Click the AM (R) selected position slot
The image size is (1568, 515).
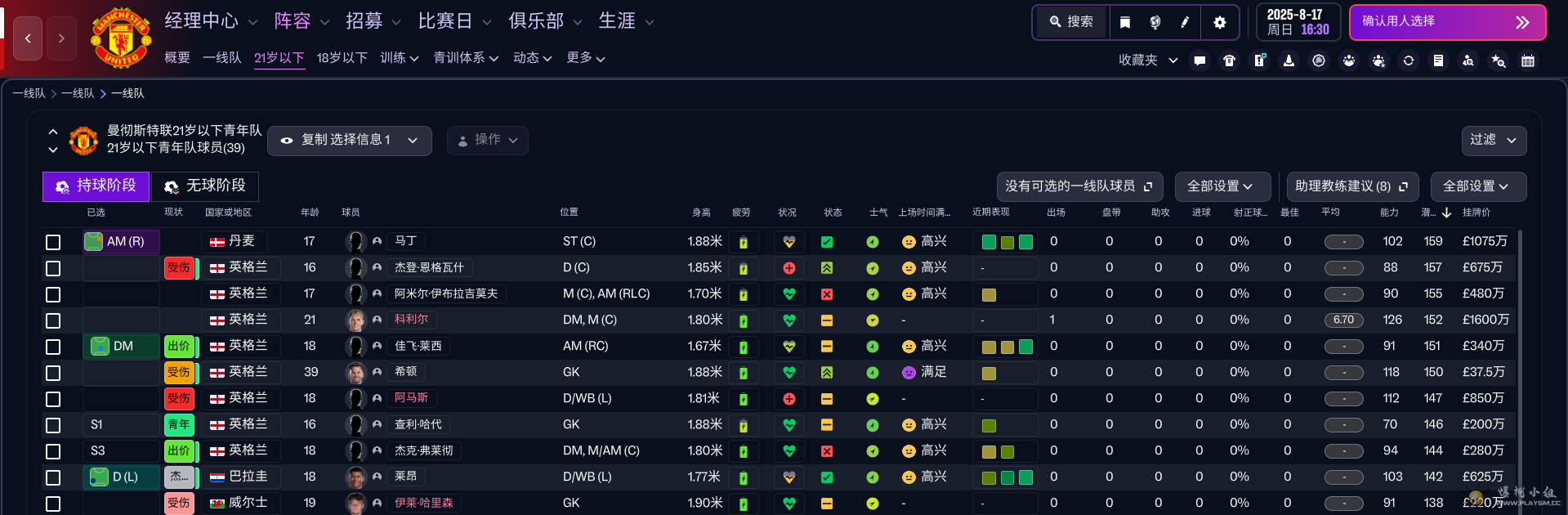(121, 242)
